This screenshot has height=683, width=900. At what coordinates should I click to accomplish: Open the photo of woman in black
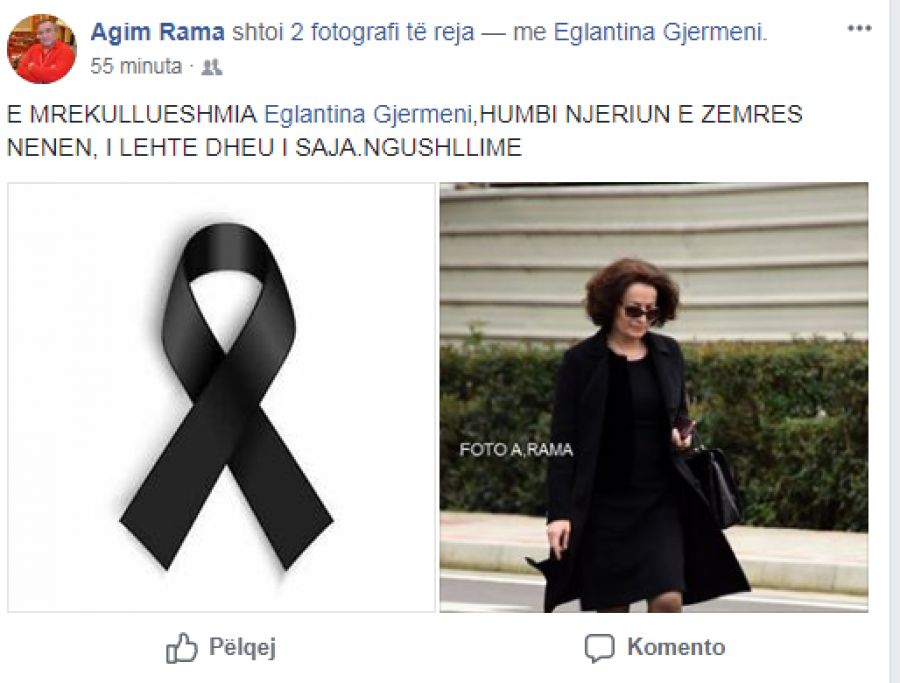[x=654, y=397]
